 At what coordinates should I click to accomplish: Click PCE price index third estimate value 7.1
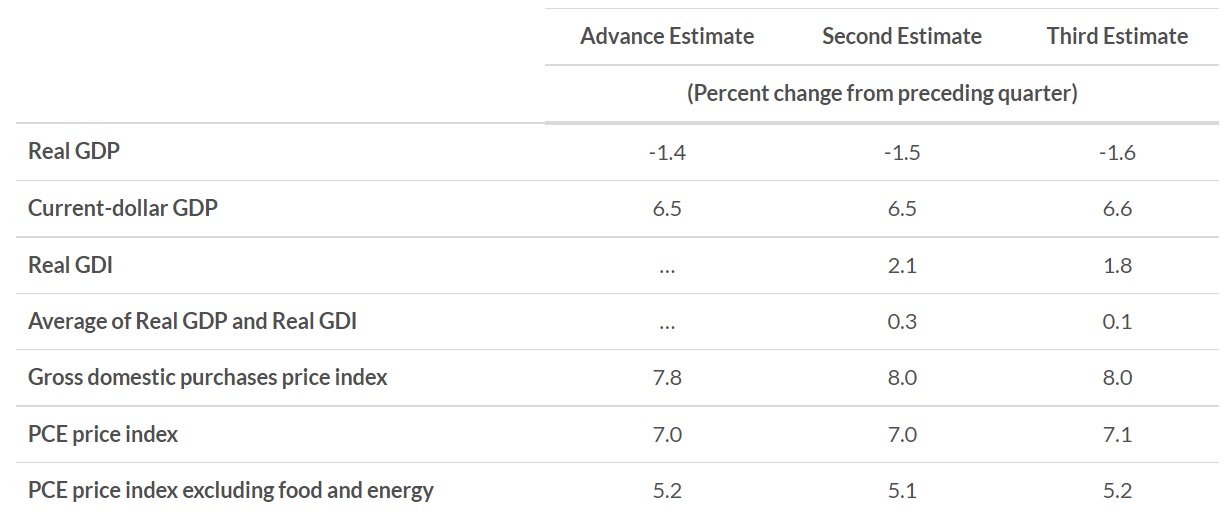[x=1117, y=434]
